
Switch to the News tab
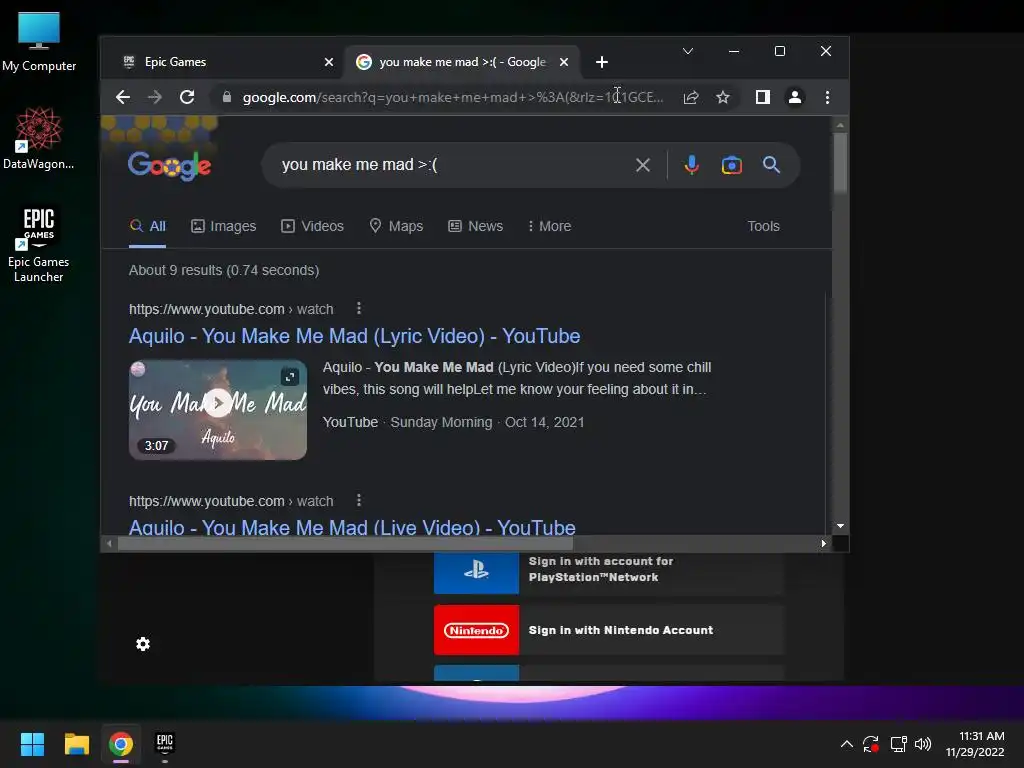coord(475,226)
